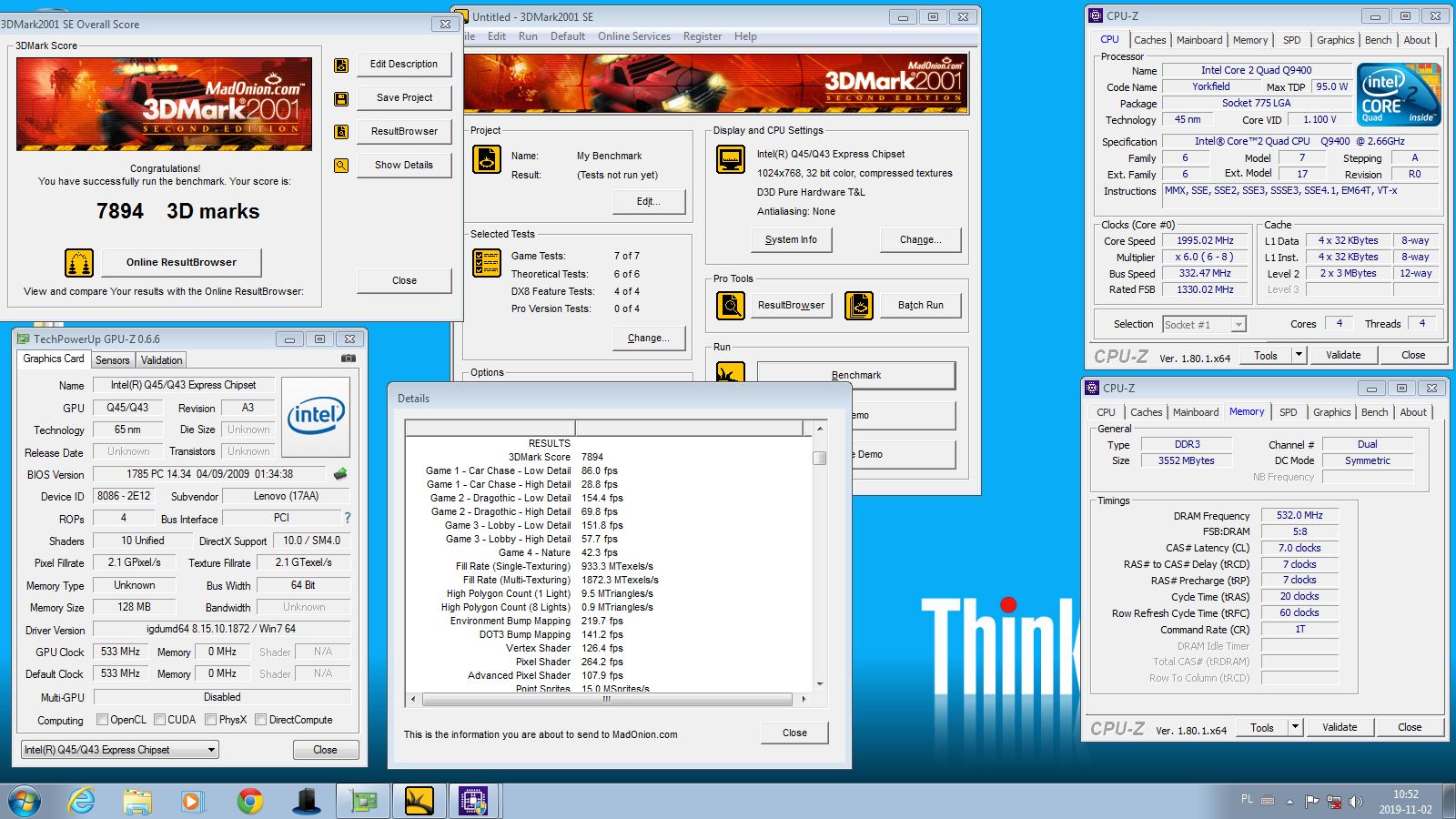Click the Benchmark run button
The width and height of the screenshot is (1456, 819).
pos(856,375)
